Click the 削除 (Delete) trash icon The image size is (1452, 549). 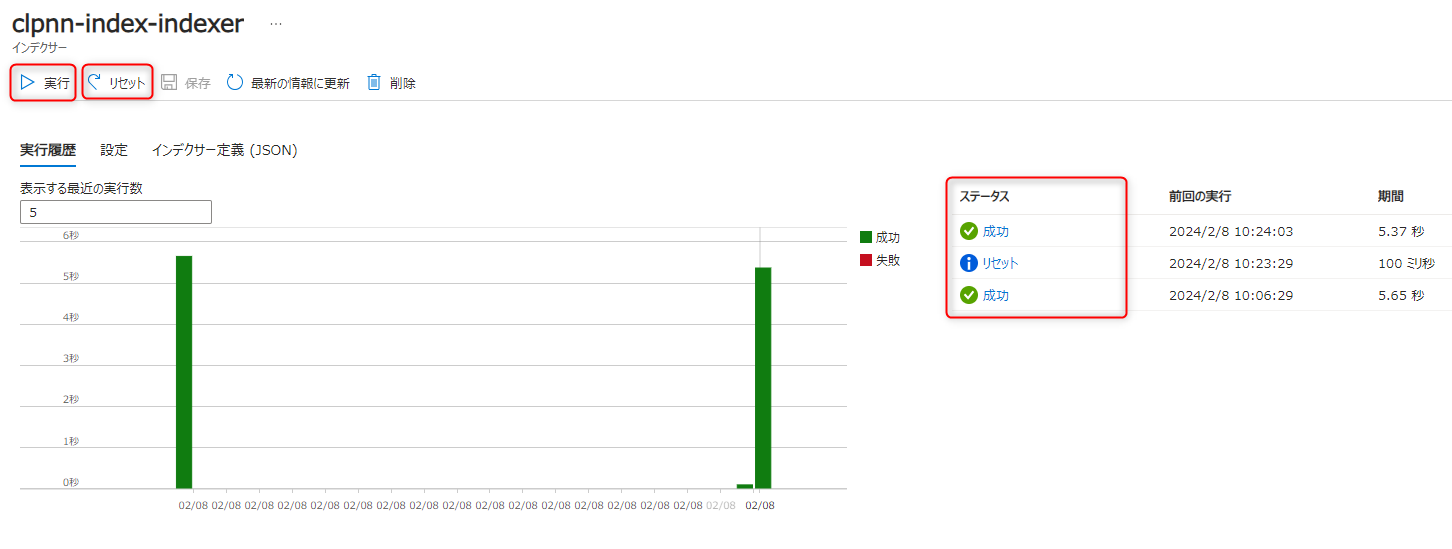pyautogui.click(x=374, y=82)
